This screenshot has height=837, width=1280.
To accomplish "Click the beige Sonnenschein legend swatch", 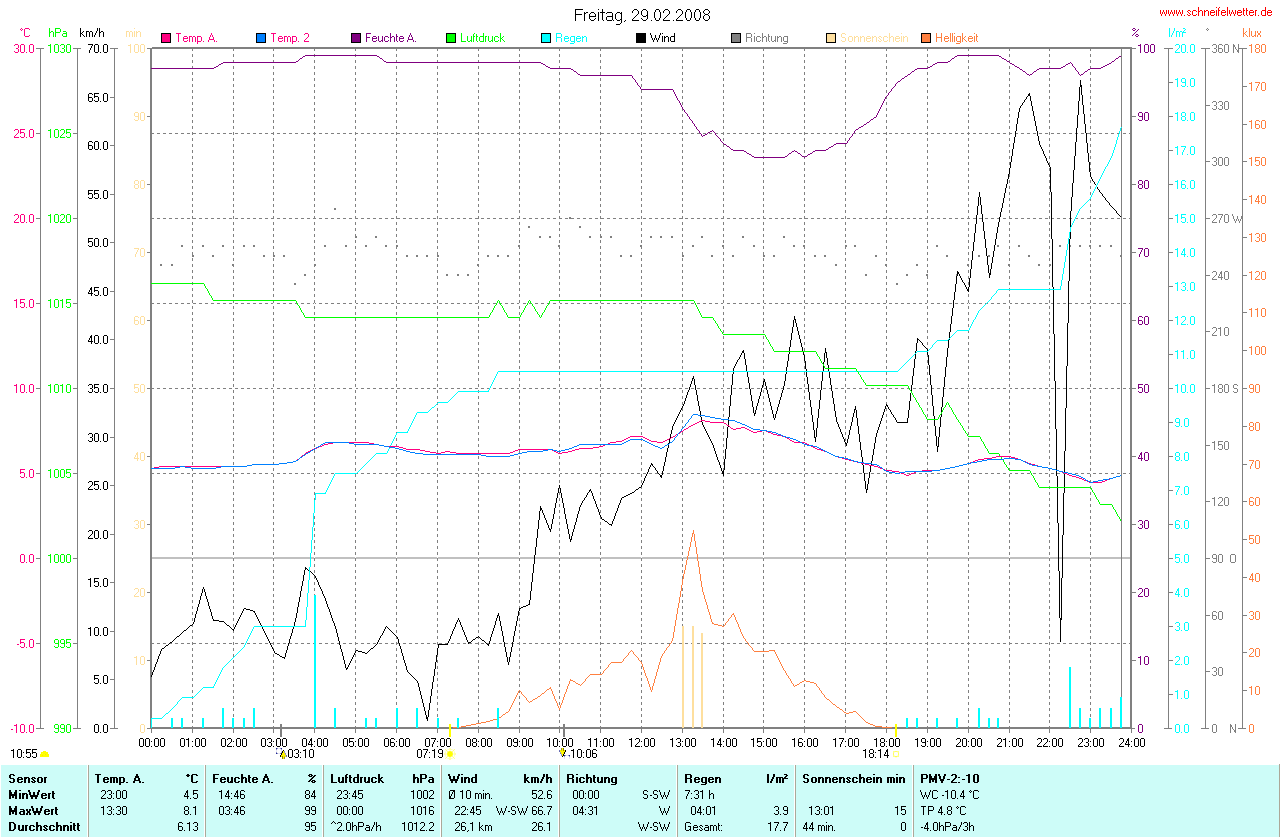I will tap(830, 38).
